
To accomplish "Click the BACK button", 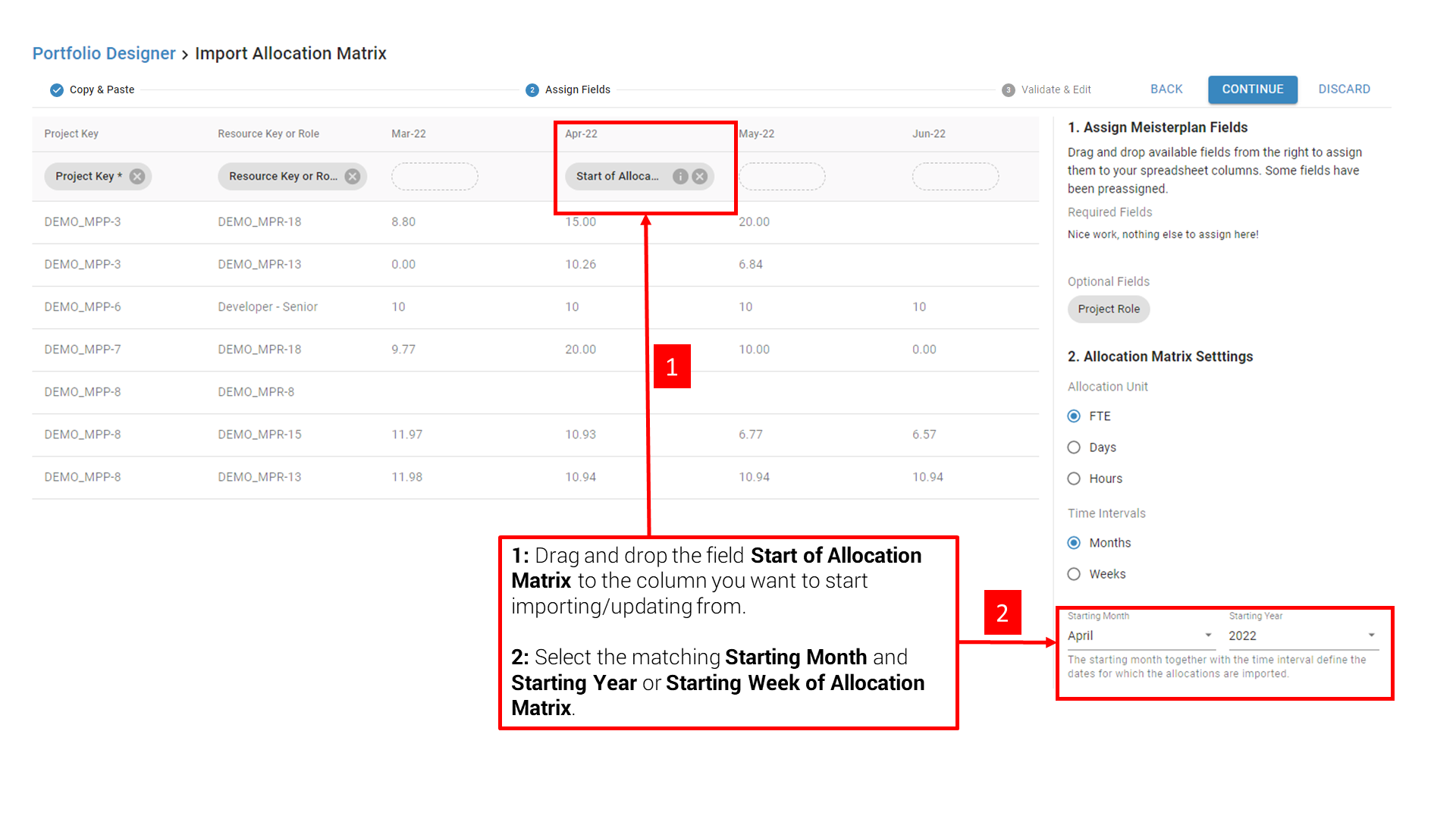I will [x=1166, y=89].
